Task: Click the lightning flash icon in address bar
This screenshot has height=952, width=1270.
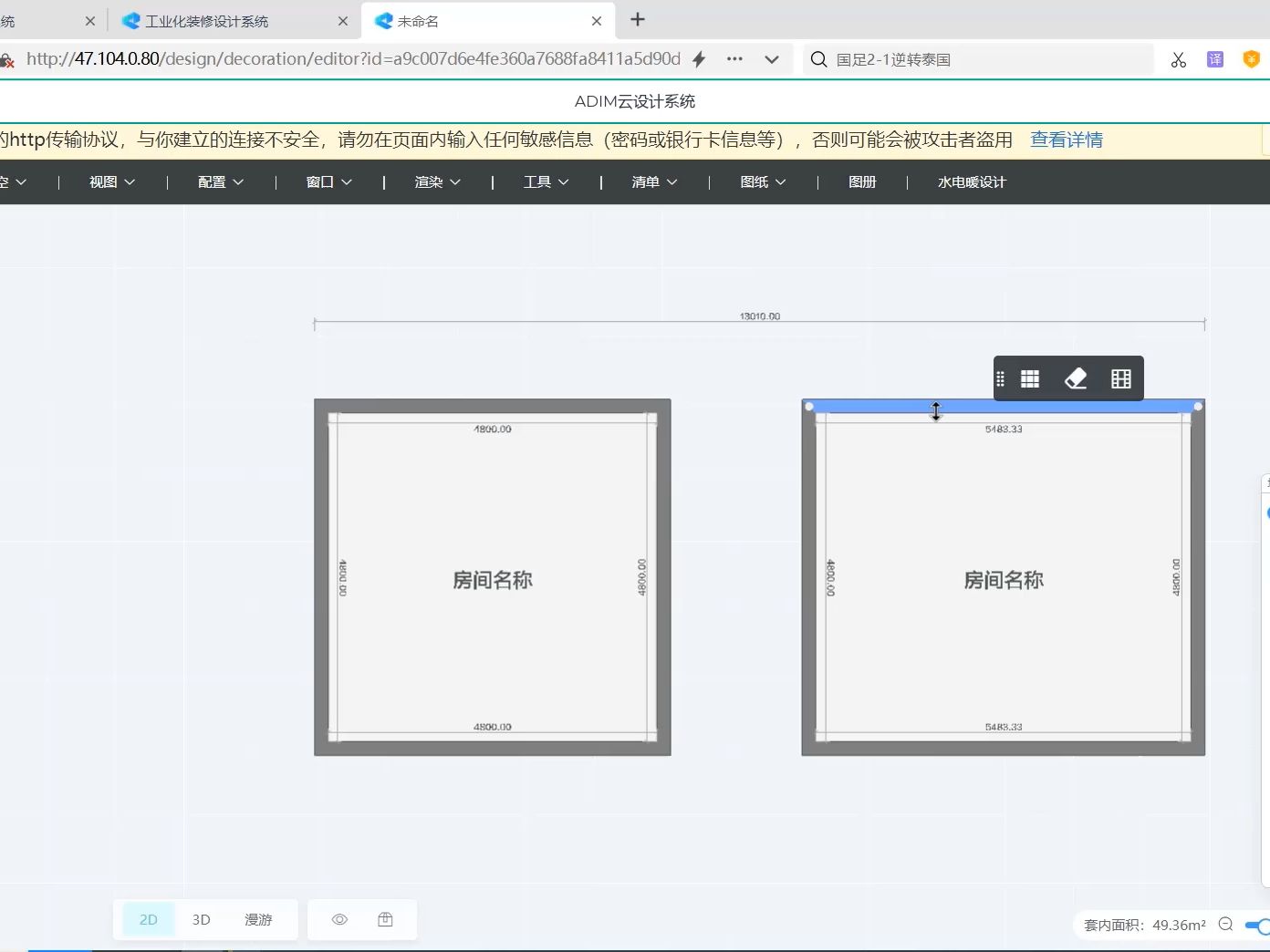Action: (x=697, y=58)
